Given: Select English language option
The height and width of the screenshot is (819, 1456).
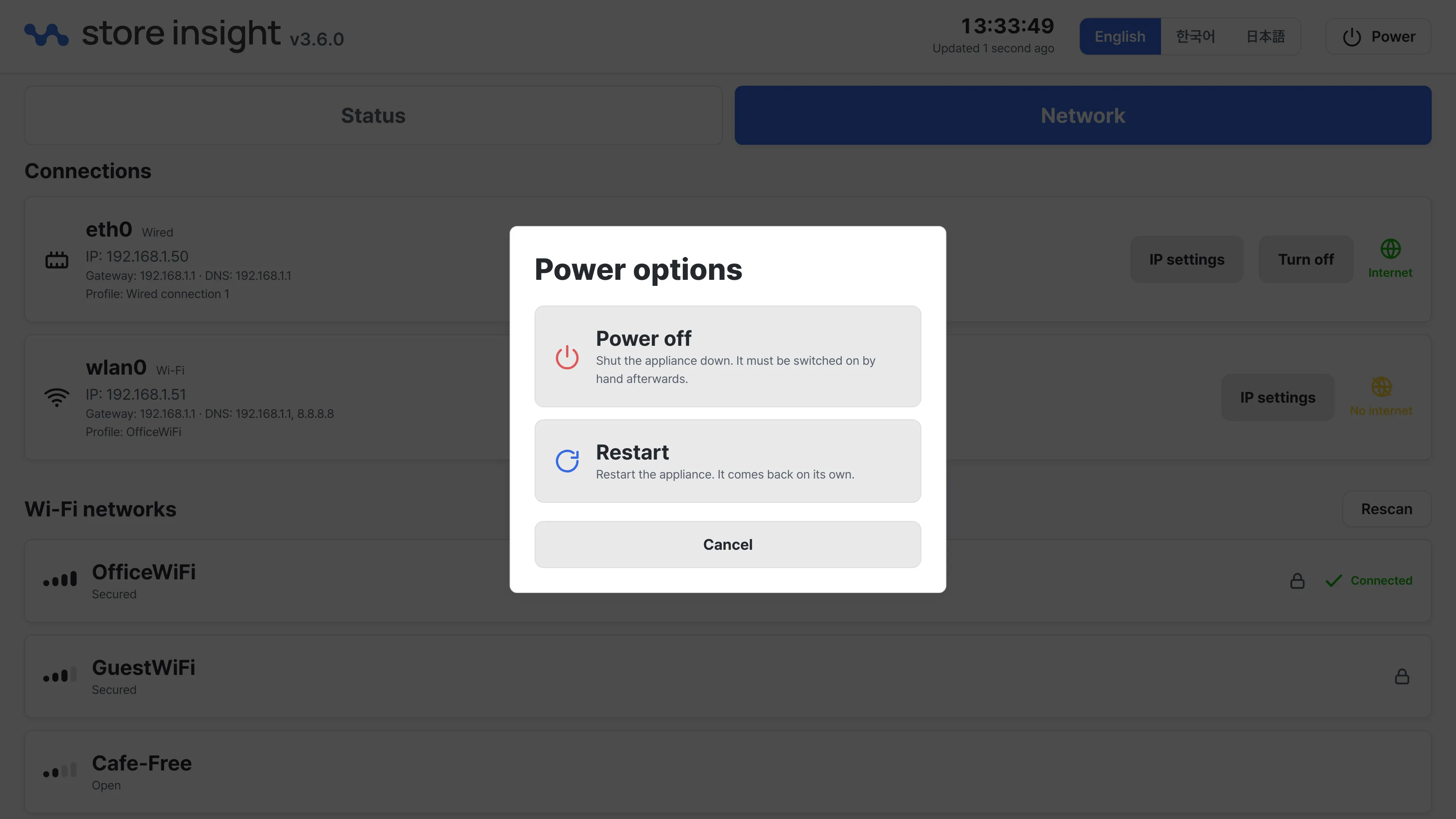Looking at the screenshot, I should click(x=1120, y=37).
